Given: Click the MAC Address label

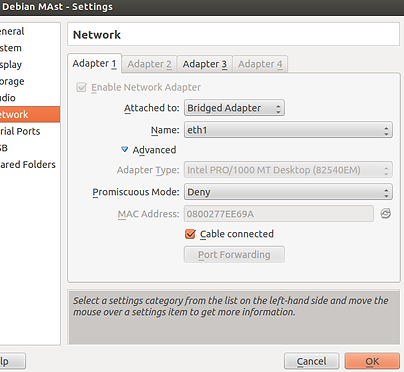Looking at the screenshot, I should [148, 214].
